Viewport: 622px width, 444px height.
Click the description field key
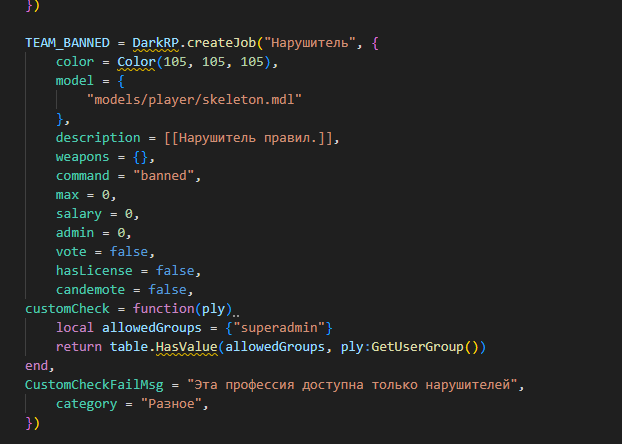(x=98, y=138)
